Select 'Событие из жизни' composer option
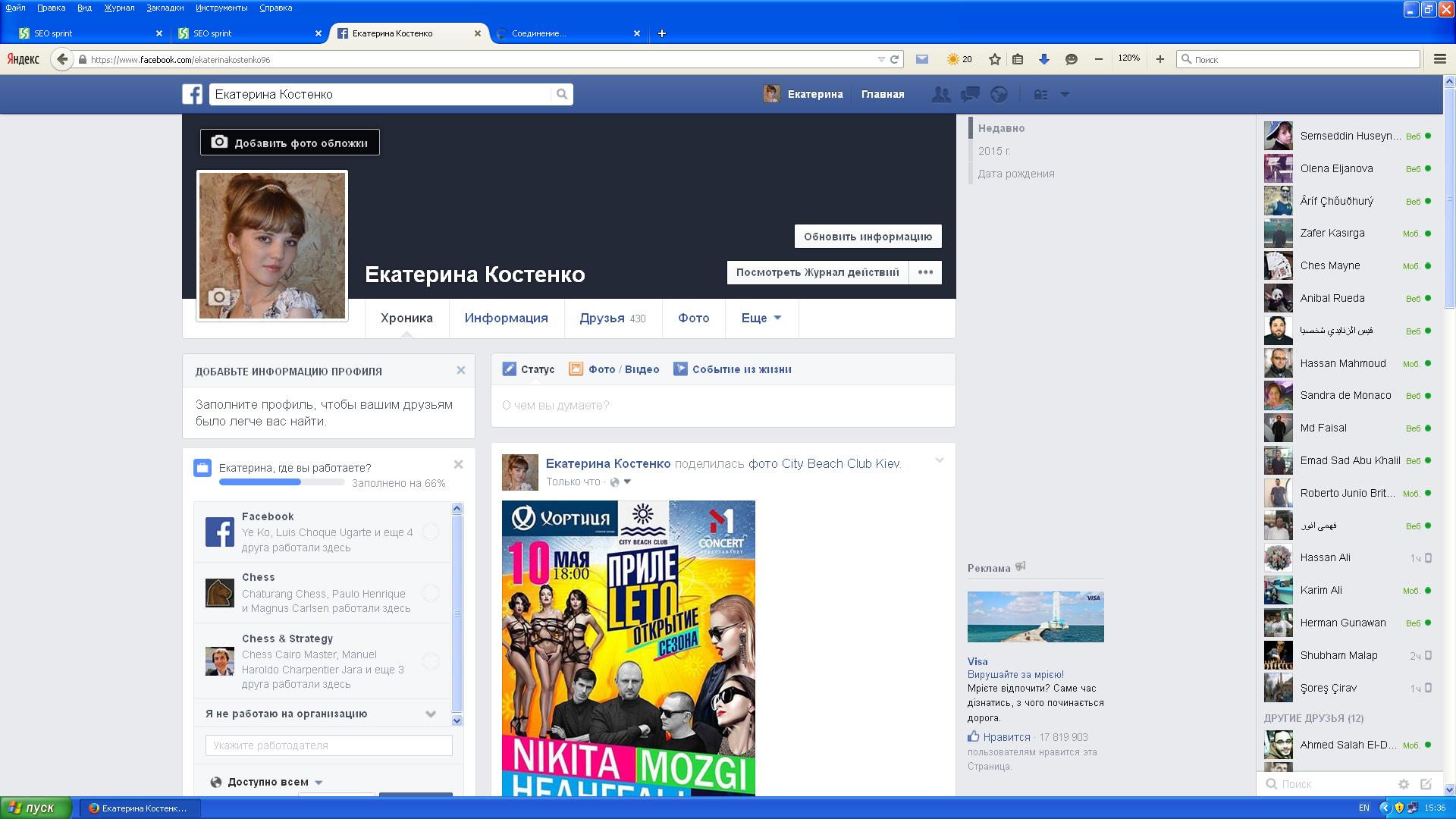 pos(733,369)
